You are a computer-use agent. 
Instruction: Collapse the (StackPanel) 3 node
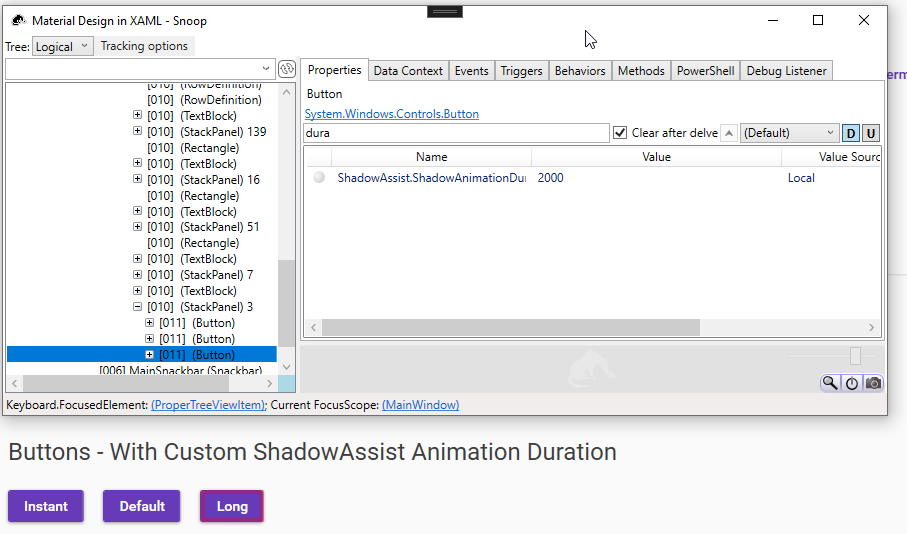coord(137,307)
